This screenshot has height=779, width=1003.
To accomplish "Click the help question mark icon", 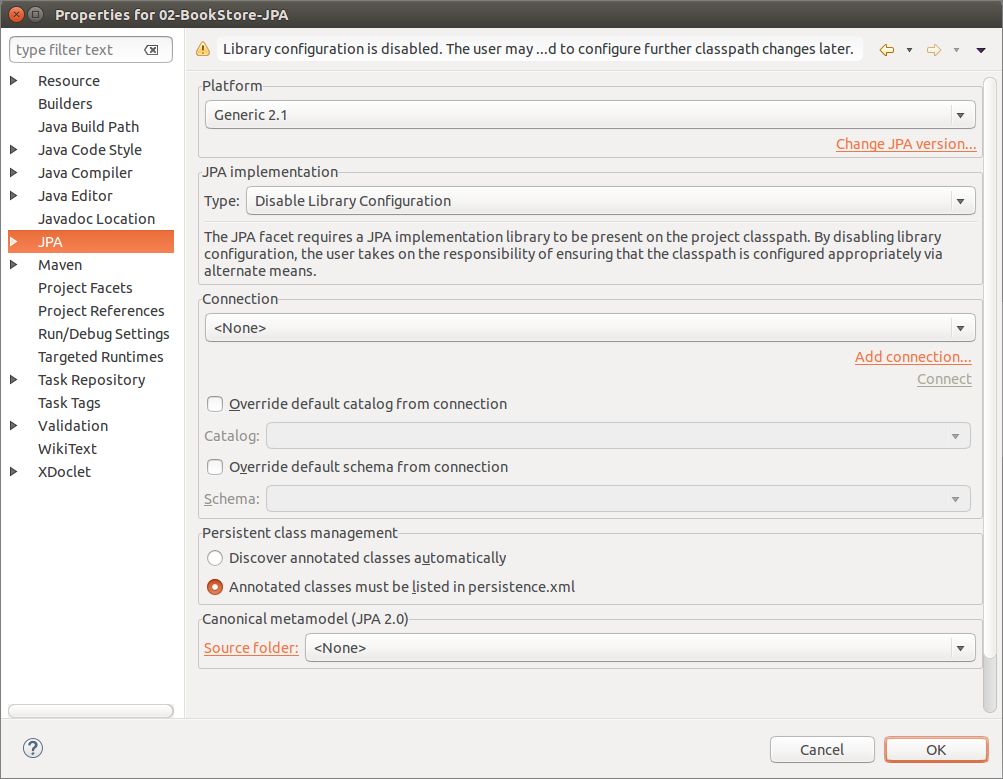I will (33, 748).
